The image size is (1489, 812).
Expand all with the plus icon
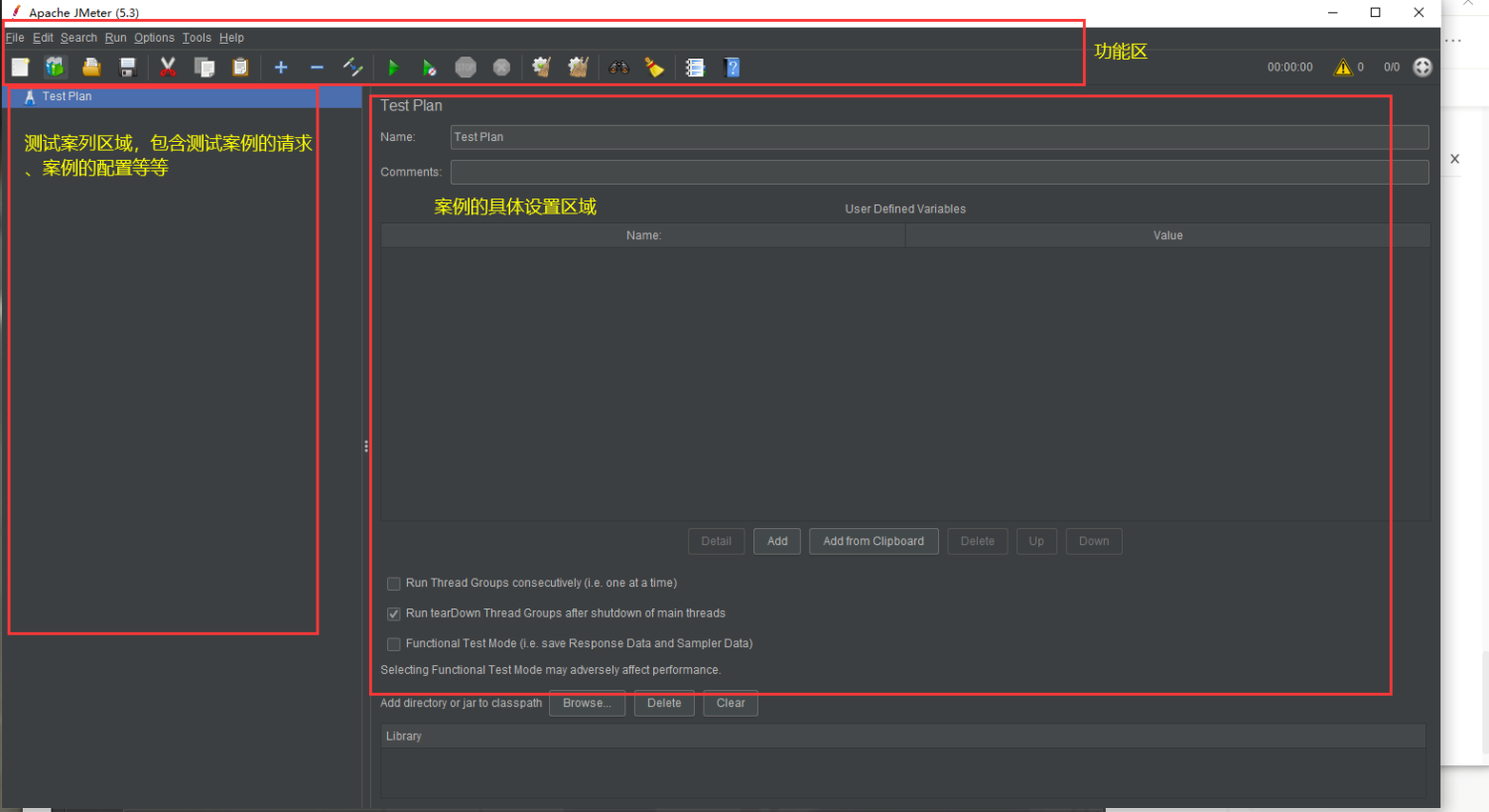(x=281, y=68)
